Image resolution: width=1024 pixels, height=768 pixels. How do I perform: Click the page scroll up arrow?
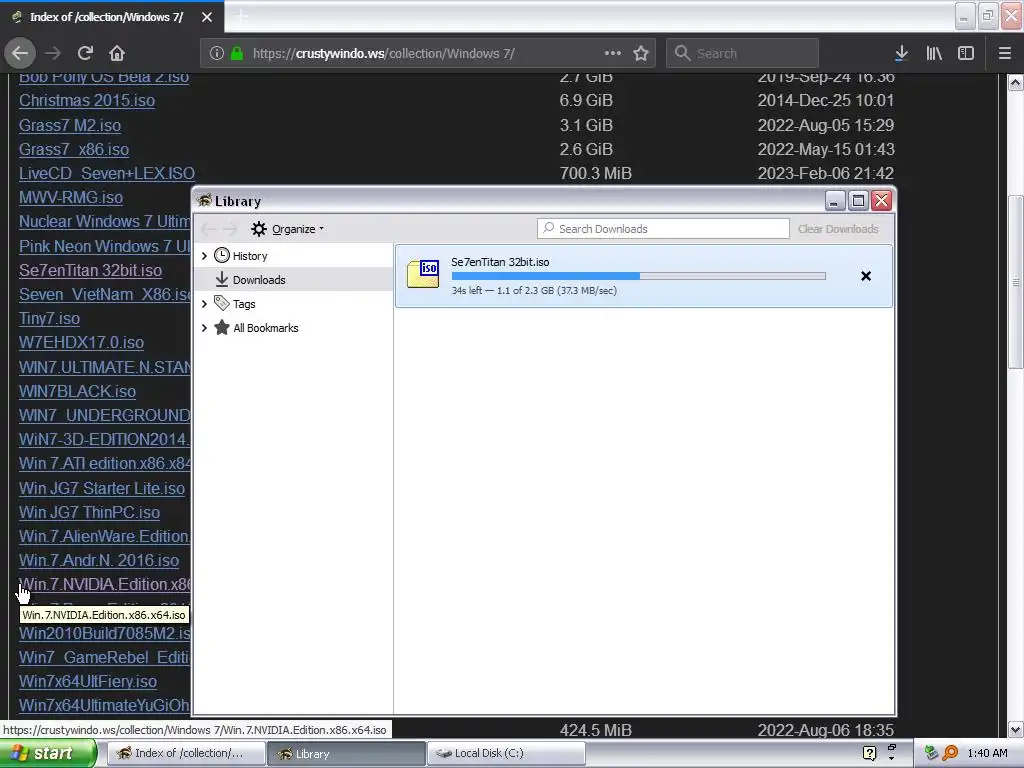(1015, 83)
